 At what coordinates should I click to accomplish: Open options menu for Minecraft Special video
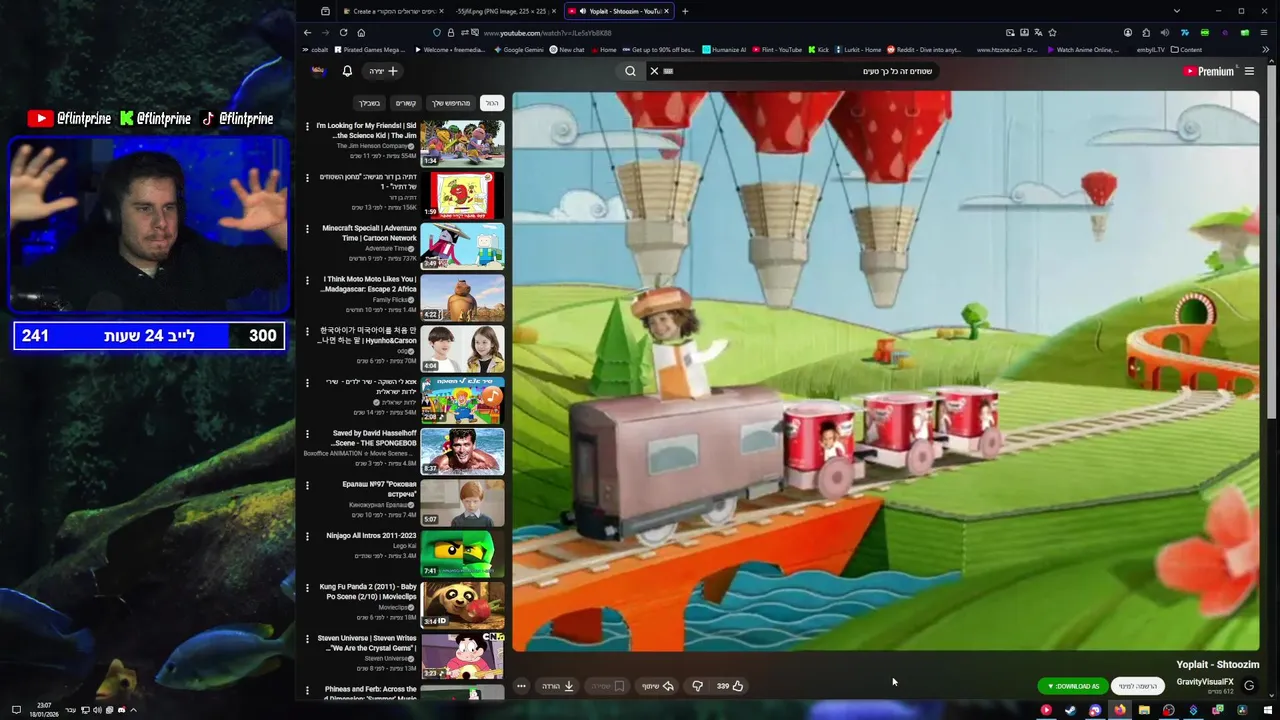307,229
